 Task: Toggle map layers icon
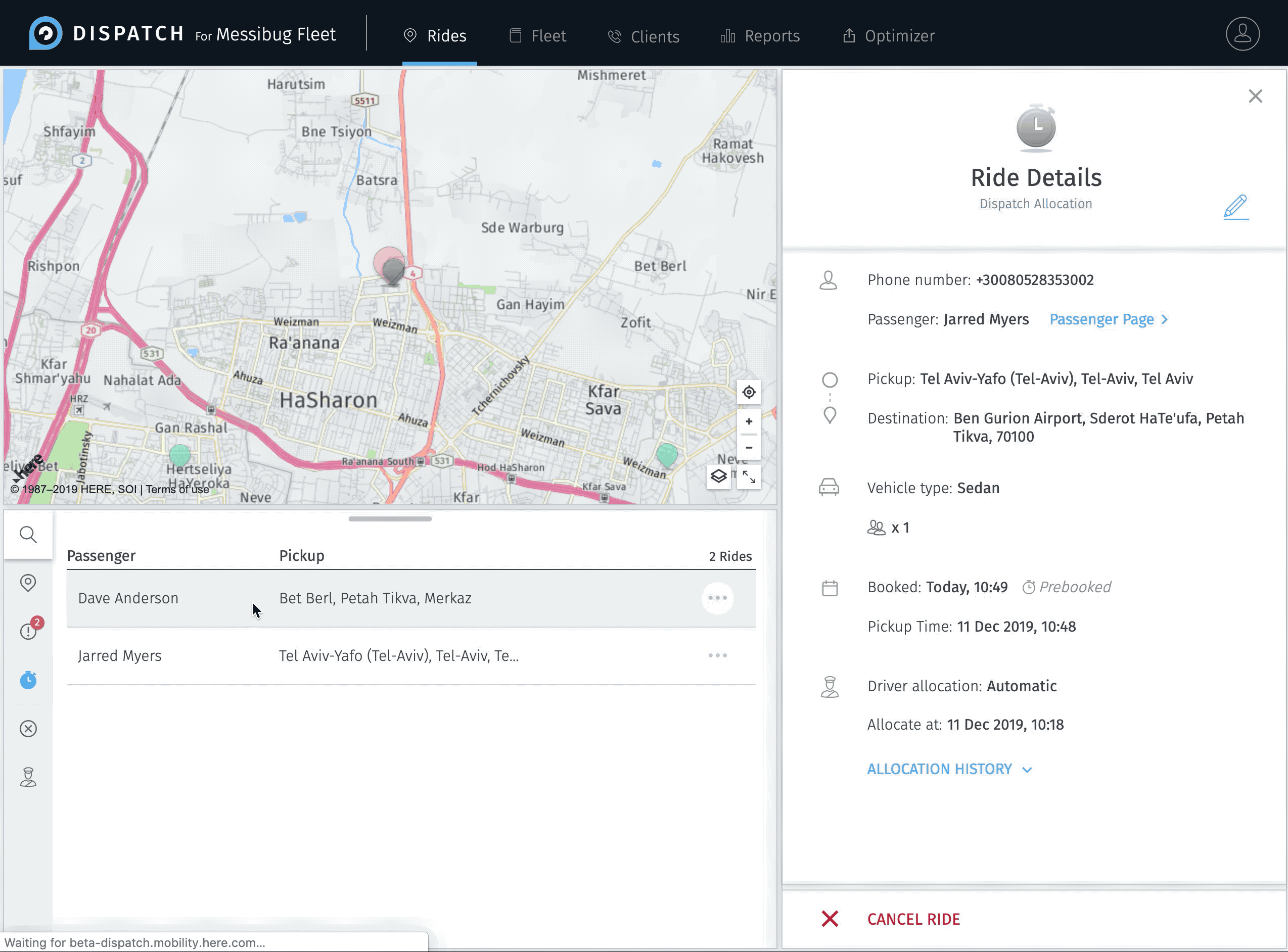click(x=718, y=477)
